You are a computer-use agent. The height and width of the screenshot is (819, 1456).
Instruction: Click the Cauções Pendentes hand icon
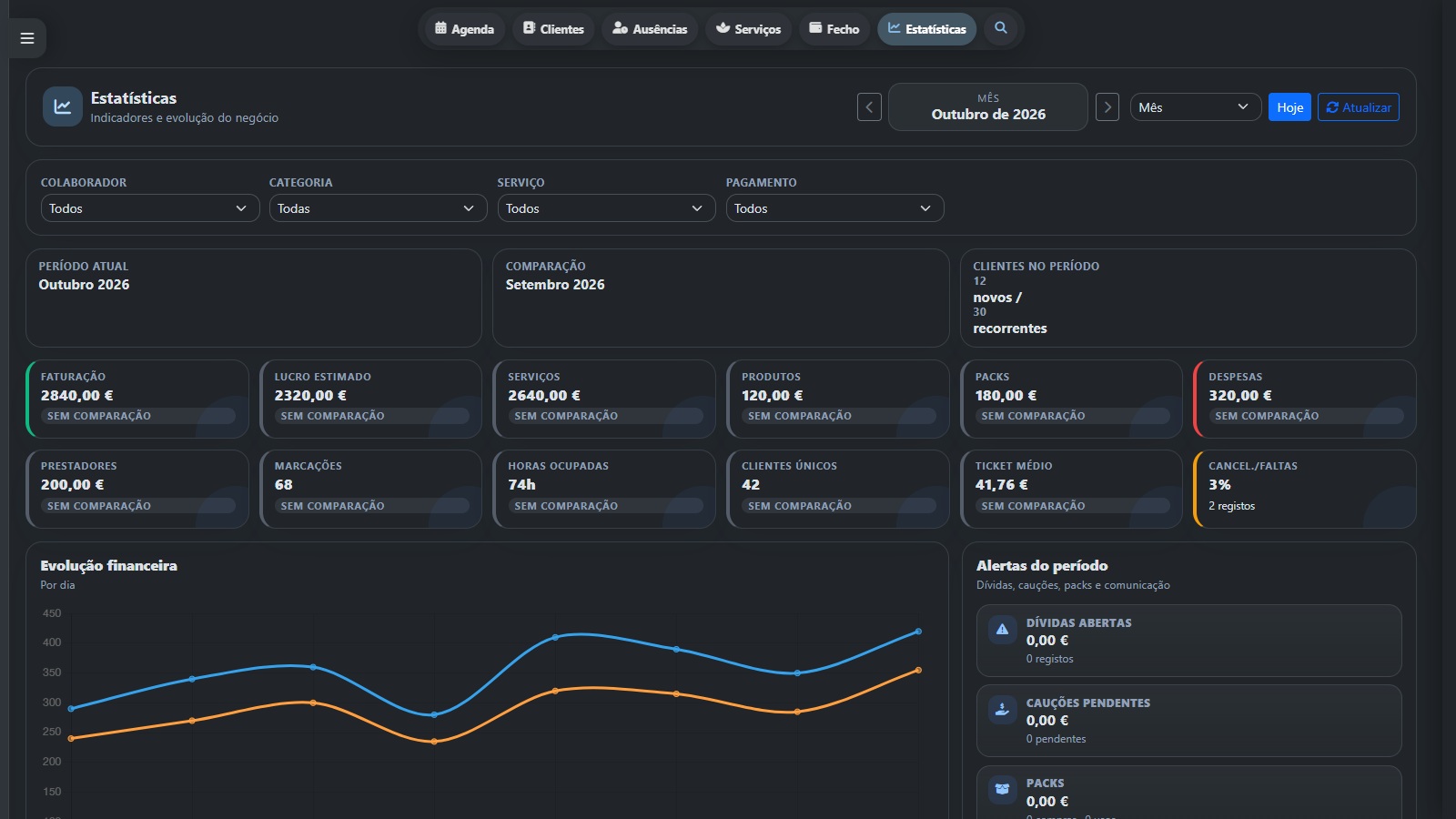pos(1002,710)
